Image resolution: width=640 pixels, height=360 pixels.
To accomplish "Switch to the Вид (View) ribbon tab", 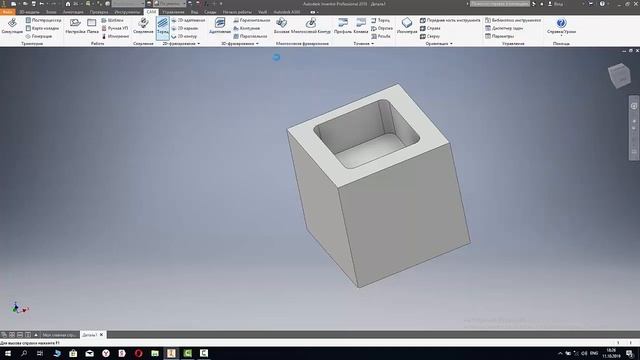I will (194, 12).
